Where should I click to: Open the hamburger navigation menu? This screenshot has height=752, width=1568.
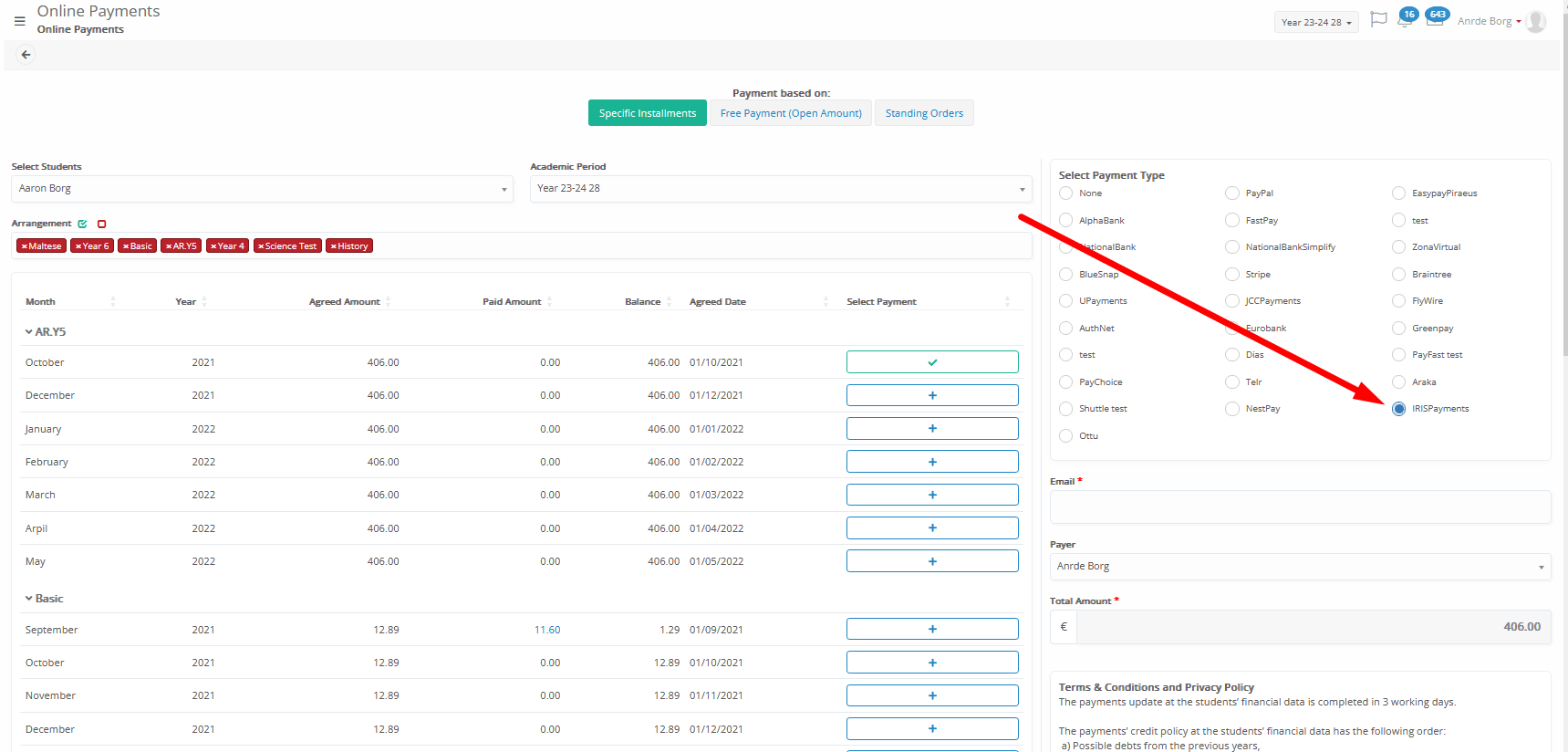[x=19, y=21]
